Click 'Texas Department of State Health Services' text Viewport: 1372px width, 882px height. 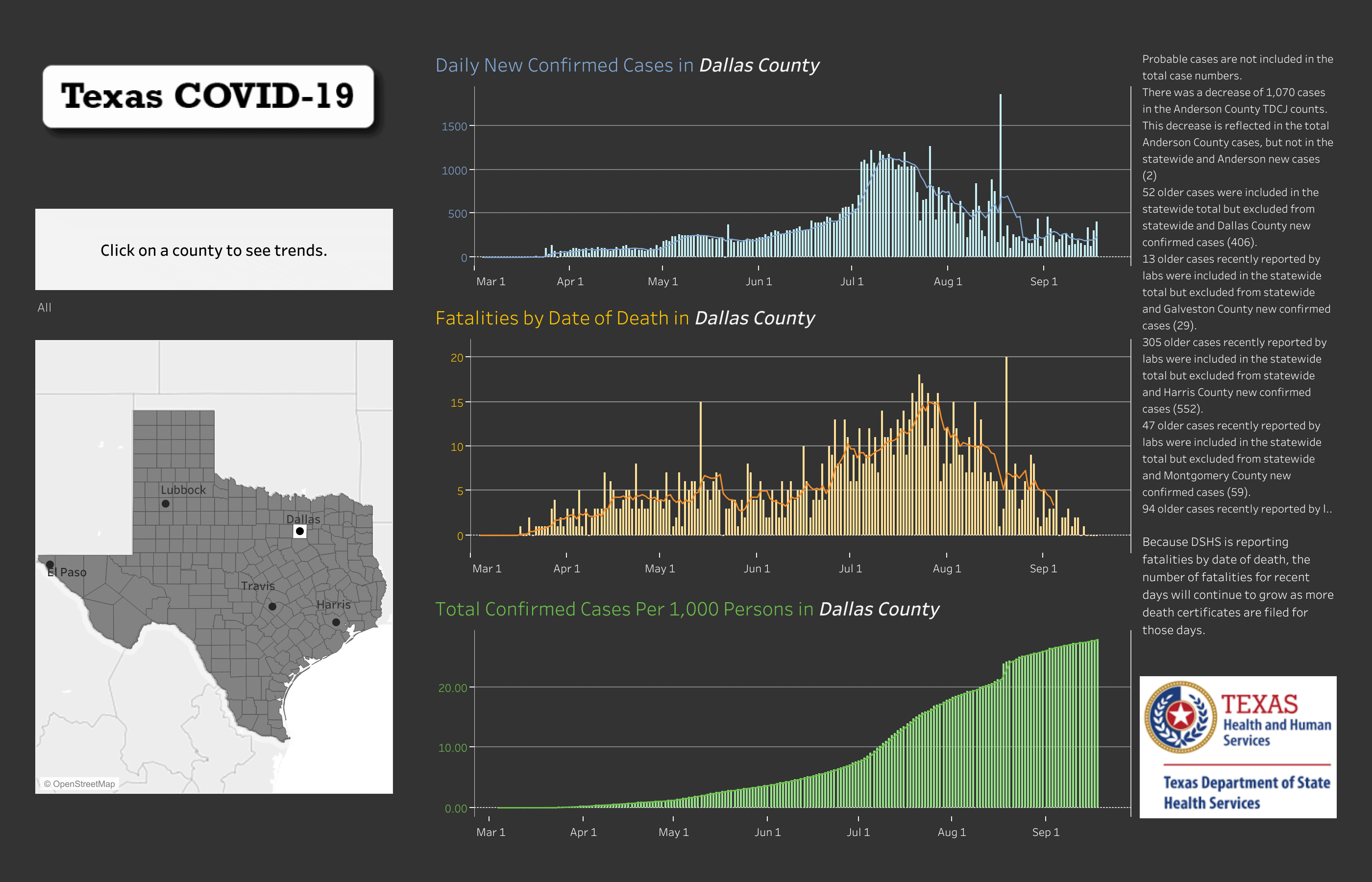(1246, 793)
